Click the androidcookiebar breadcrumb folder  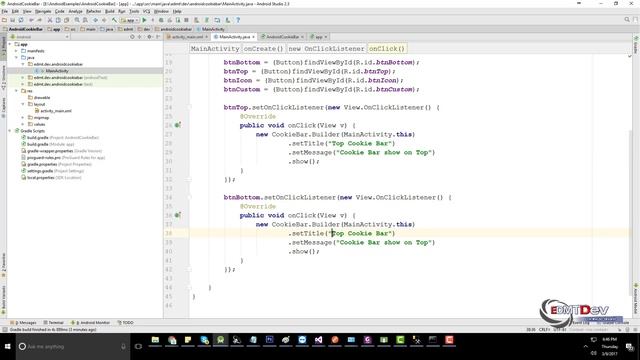[x=173, y=29]
